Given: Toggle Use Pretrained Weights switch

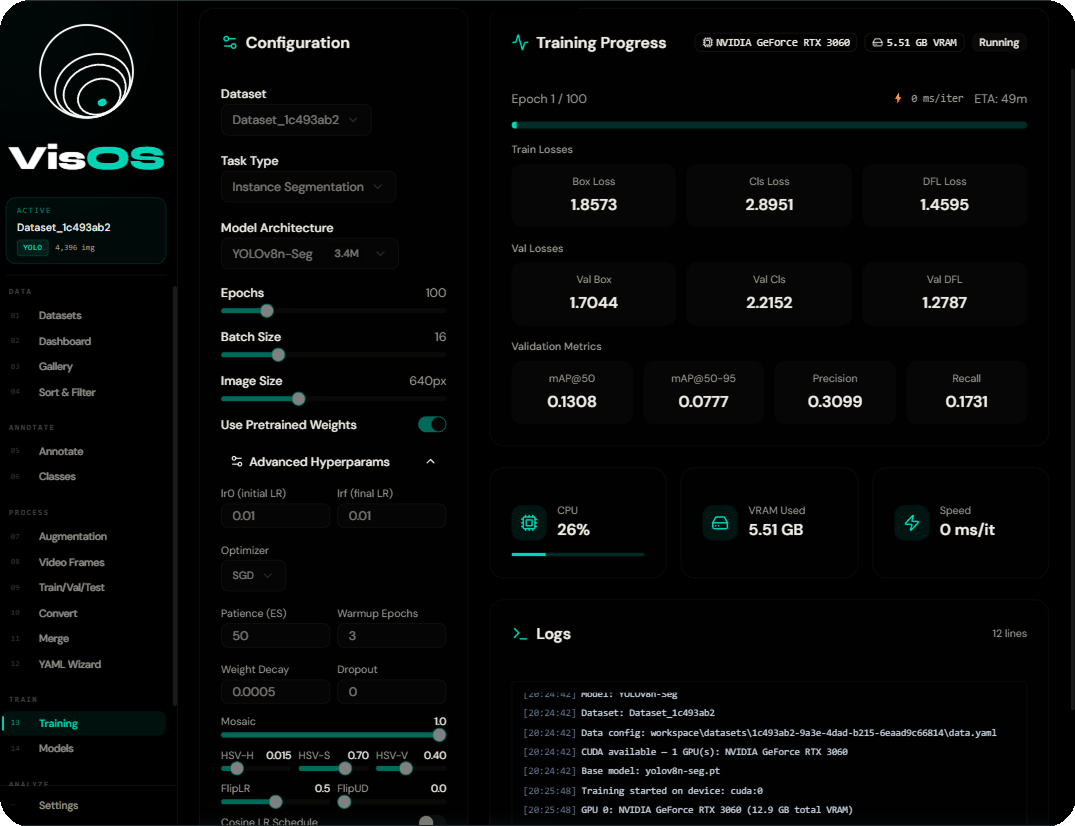Looking at the screenshot, I should pos(432,424).
